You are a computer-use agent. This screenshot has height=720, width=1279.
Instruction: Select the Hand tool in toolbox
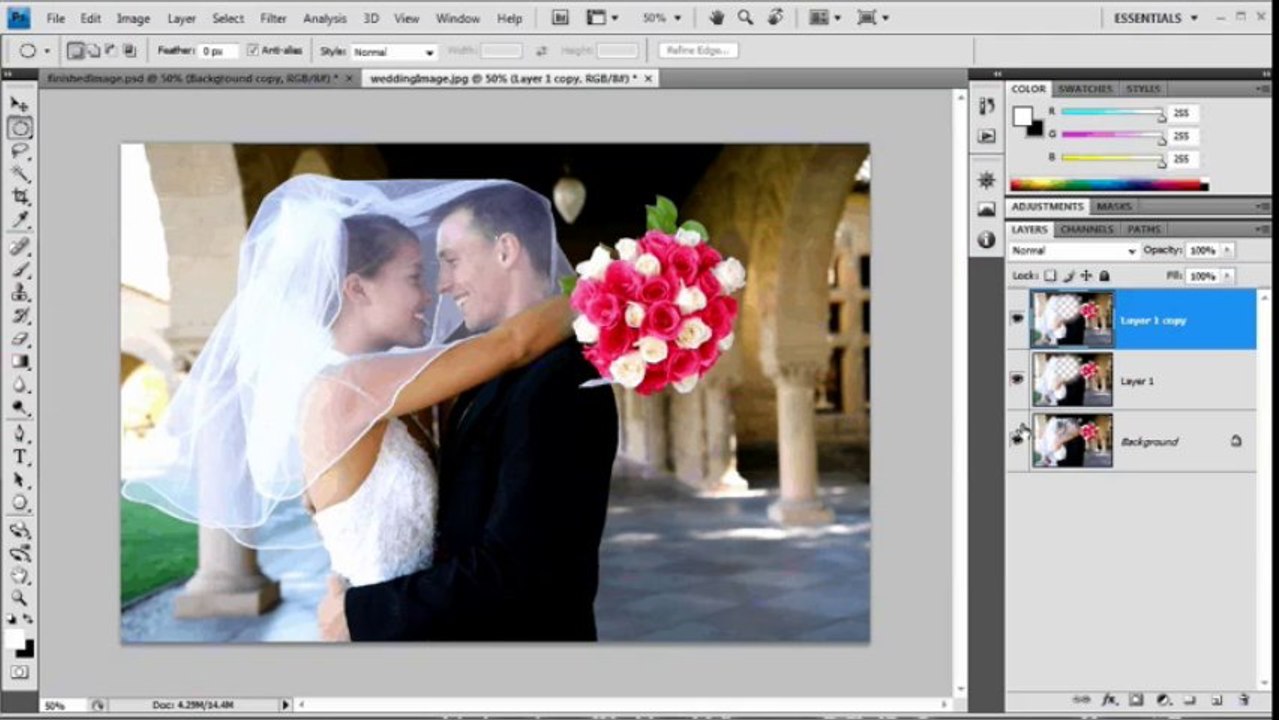pos(20,576)
